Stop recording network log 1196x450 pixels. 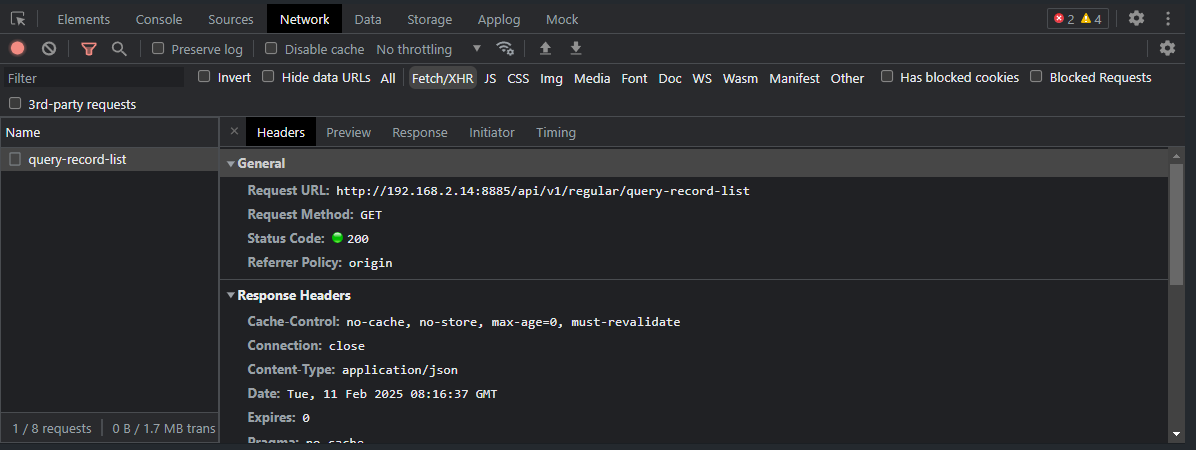(18, 48)
